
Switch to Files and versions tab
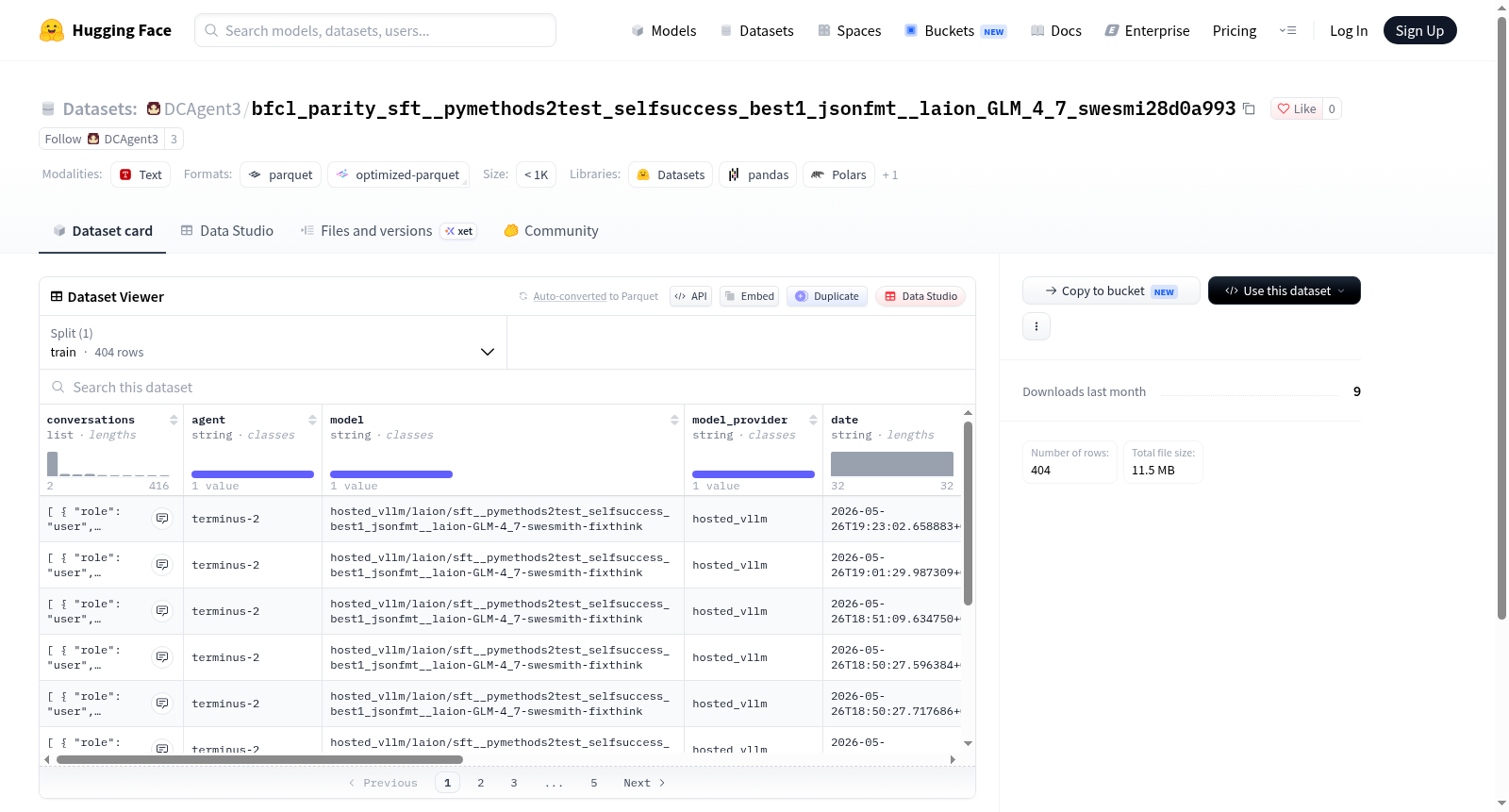click(x=389, y=231)
